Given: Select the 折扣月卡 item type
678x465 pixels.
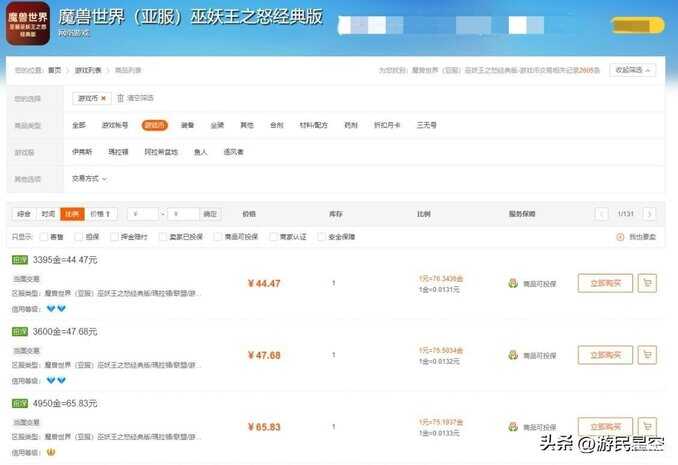Looking at the screenshot, I should [387, 125].
